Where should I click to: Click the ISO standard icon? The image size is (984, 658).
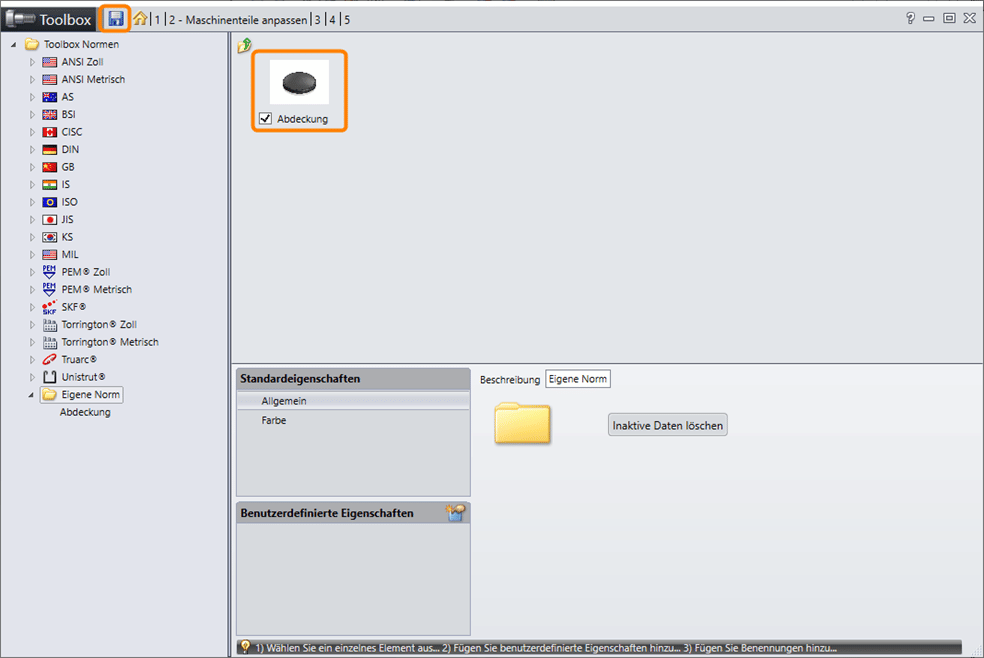[x=48, y=201]
